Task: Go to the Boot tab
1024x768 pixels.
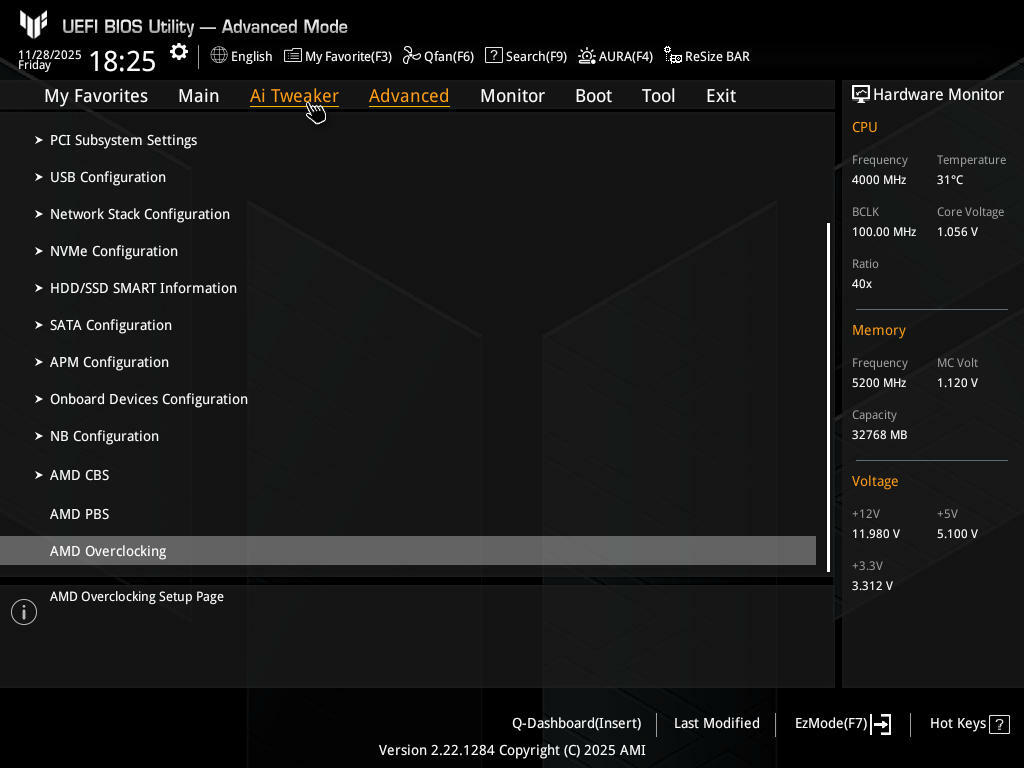Action: point(593,96)
